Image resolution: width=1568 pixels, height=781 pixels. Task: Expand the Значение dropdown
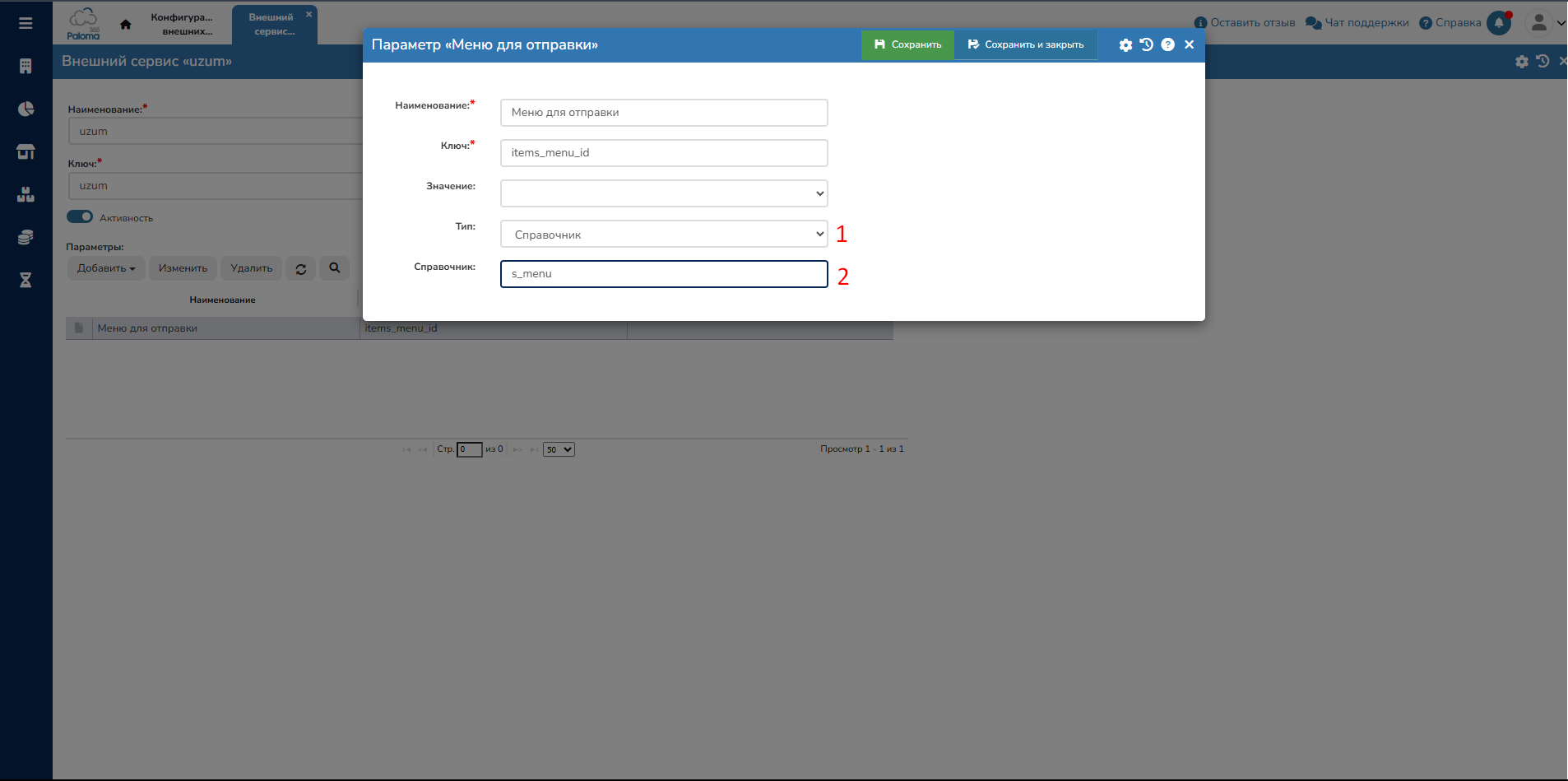tap(663, 193)
